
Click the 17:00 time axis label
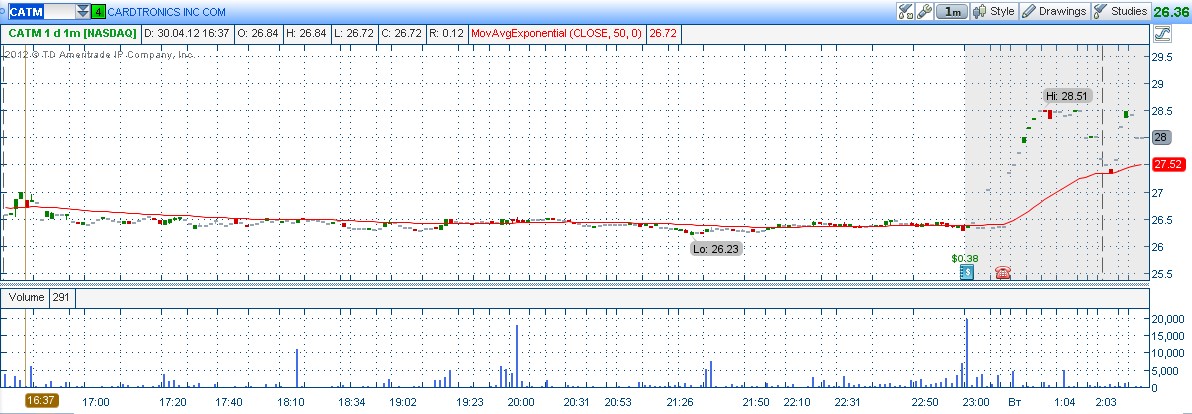point(96,402)
